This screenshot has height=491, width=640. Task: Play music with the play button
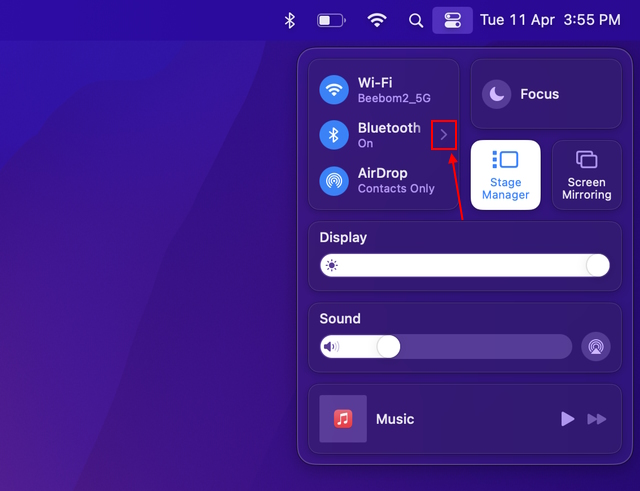click(567, 419)
